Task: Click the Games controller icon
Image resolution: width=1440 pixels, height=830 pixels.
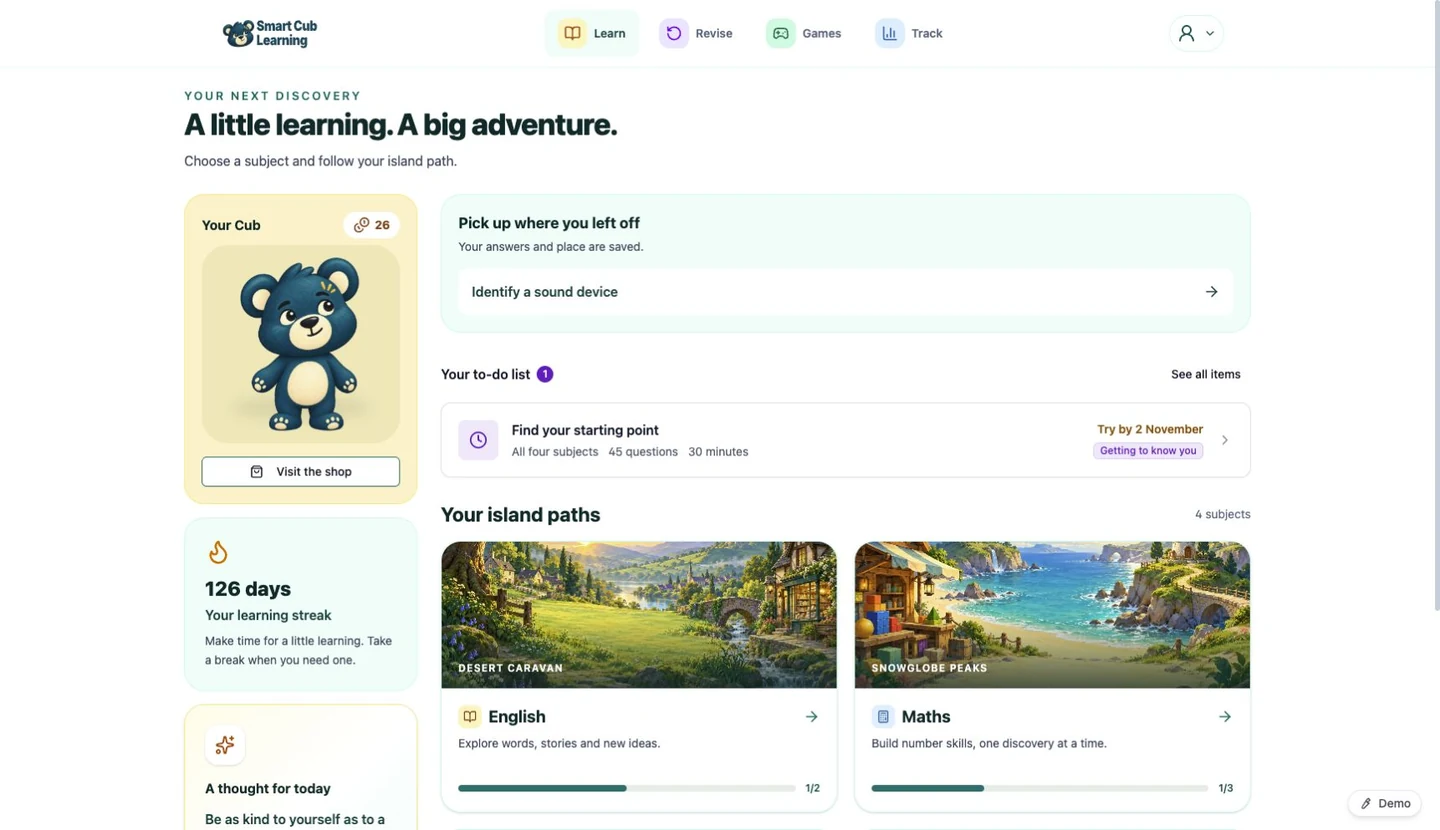Action: [781, 33]
